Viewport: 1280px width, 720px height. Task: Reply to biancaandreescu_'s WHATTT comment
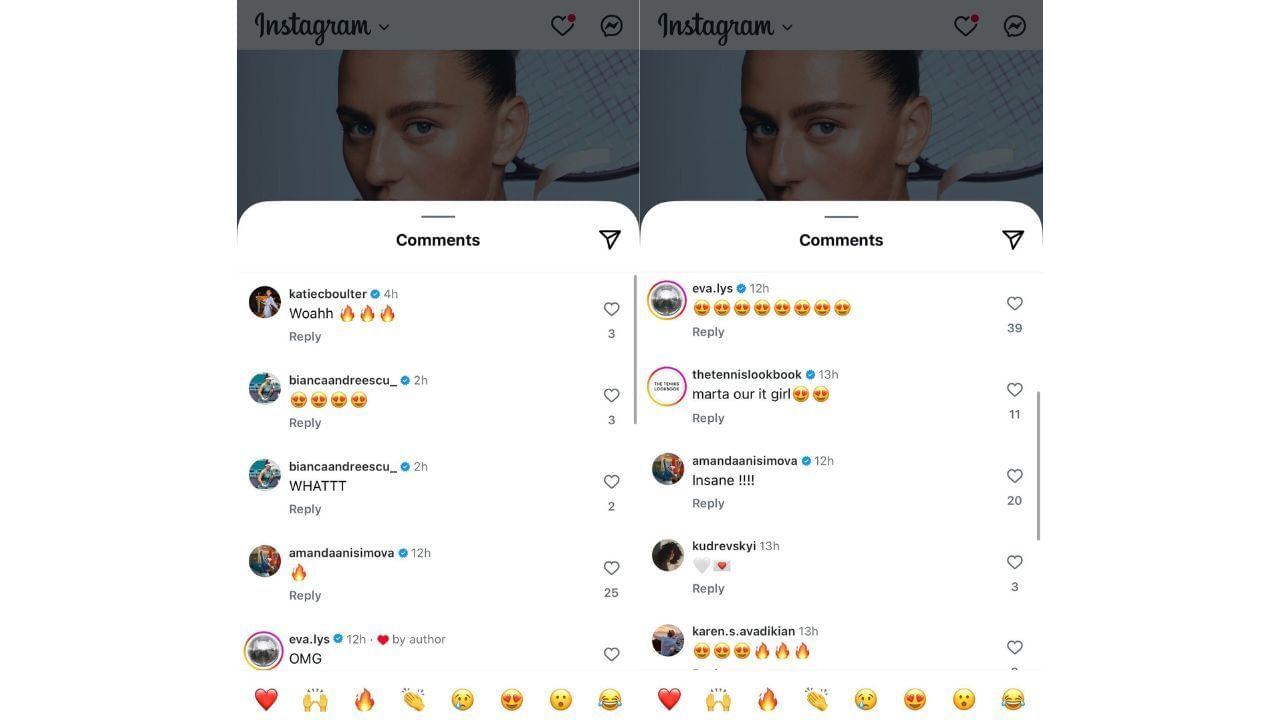[305, 509]
